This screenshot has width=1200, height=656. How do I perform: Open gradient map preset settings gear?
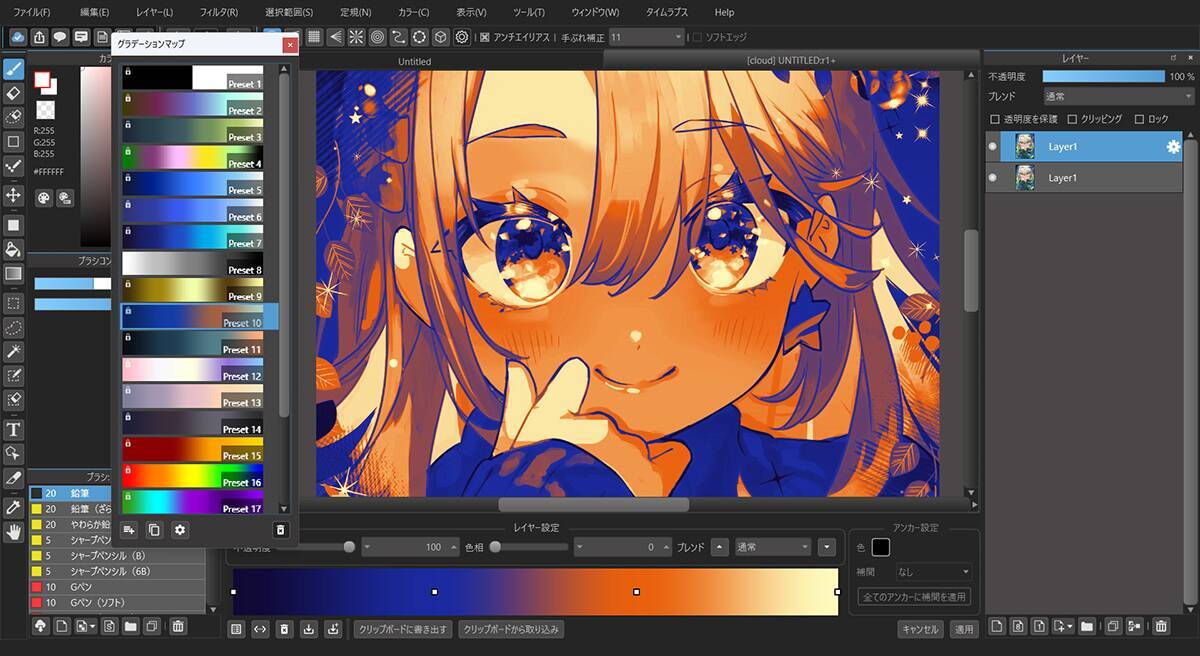click(180, 530)
